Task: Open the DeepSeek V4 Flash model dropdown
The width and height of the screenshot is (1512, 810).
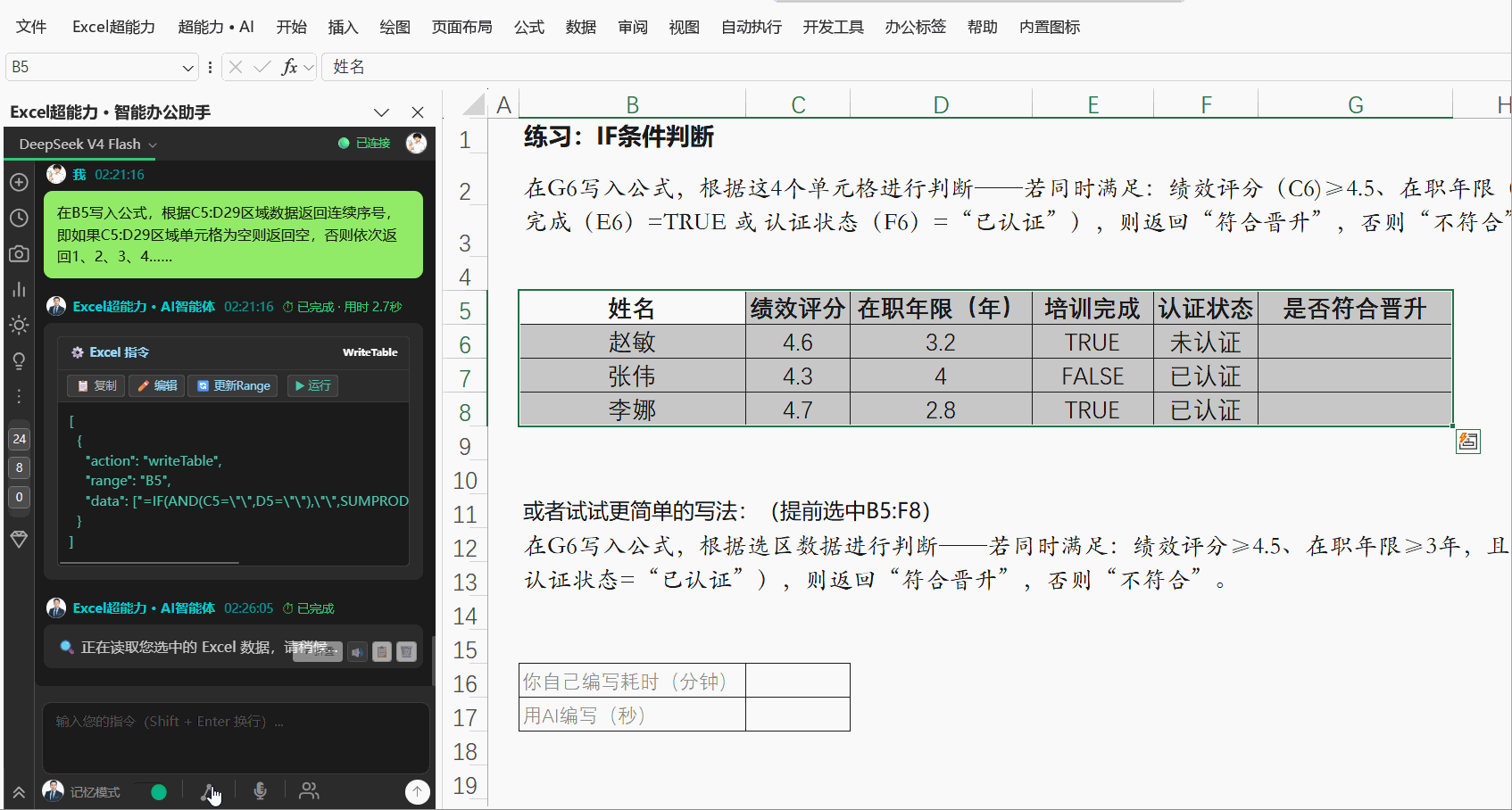Action: click(87, 144)
